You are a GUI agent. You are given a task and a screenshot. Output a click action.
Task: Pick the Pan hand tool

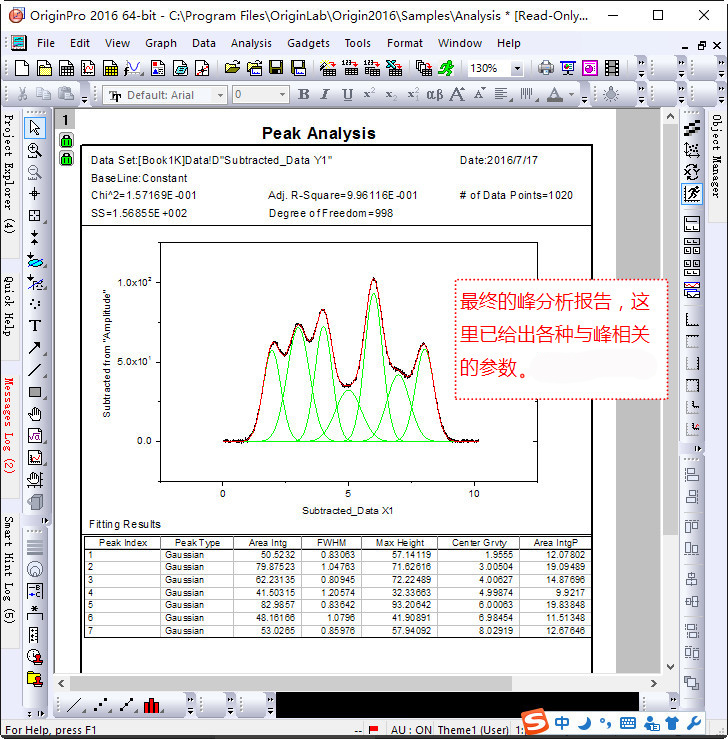(x=35, y=414)
